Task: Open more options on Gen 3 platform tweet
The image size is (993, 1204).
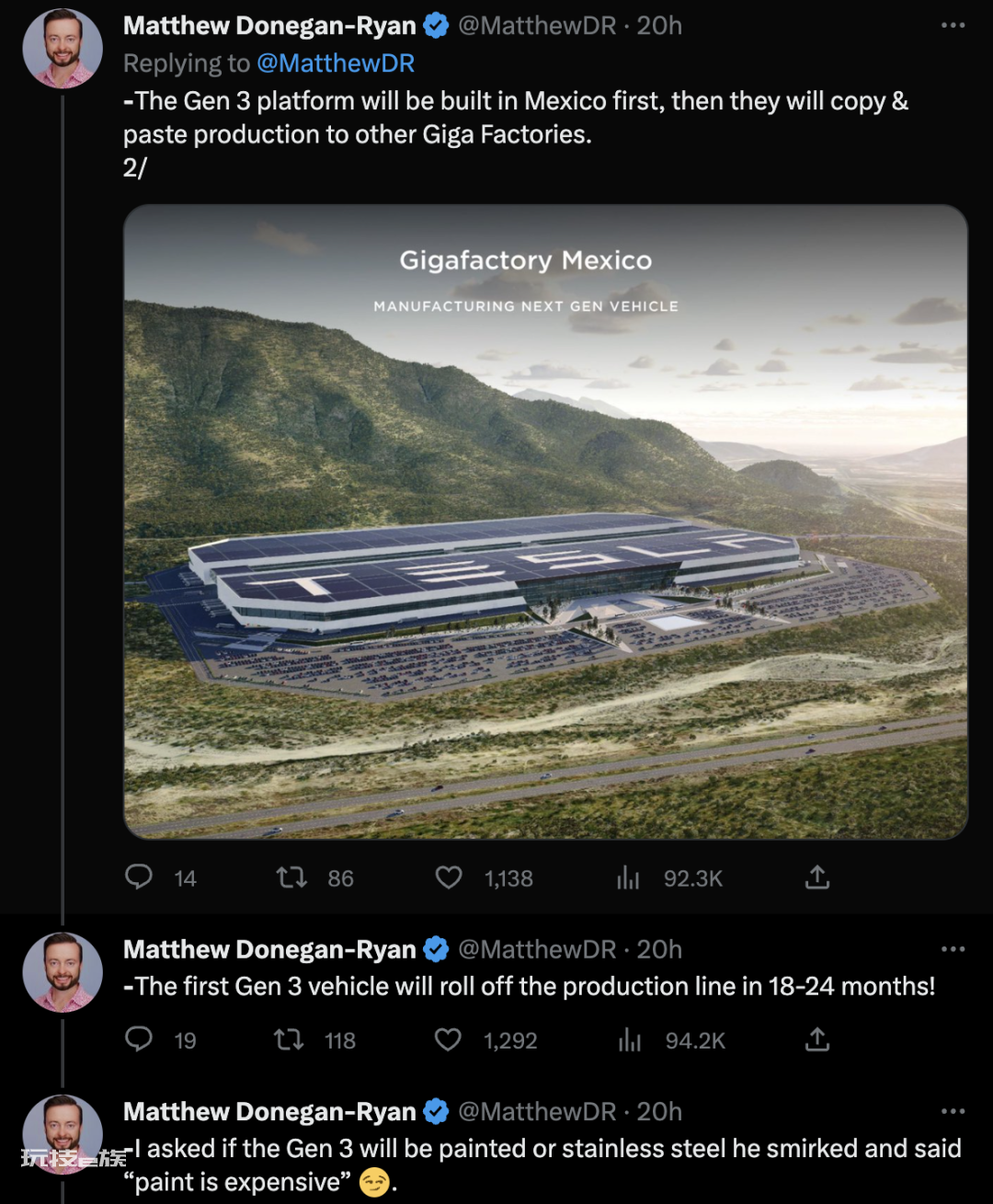Action: 953,25
